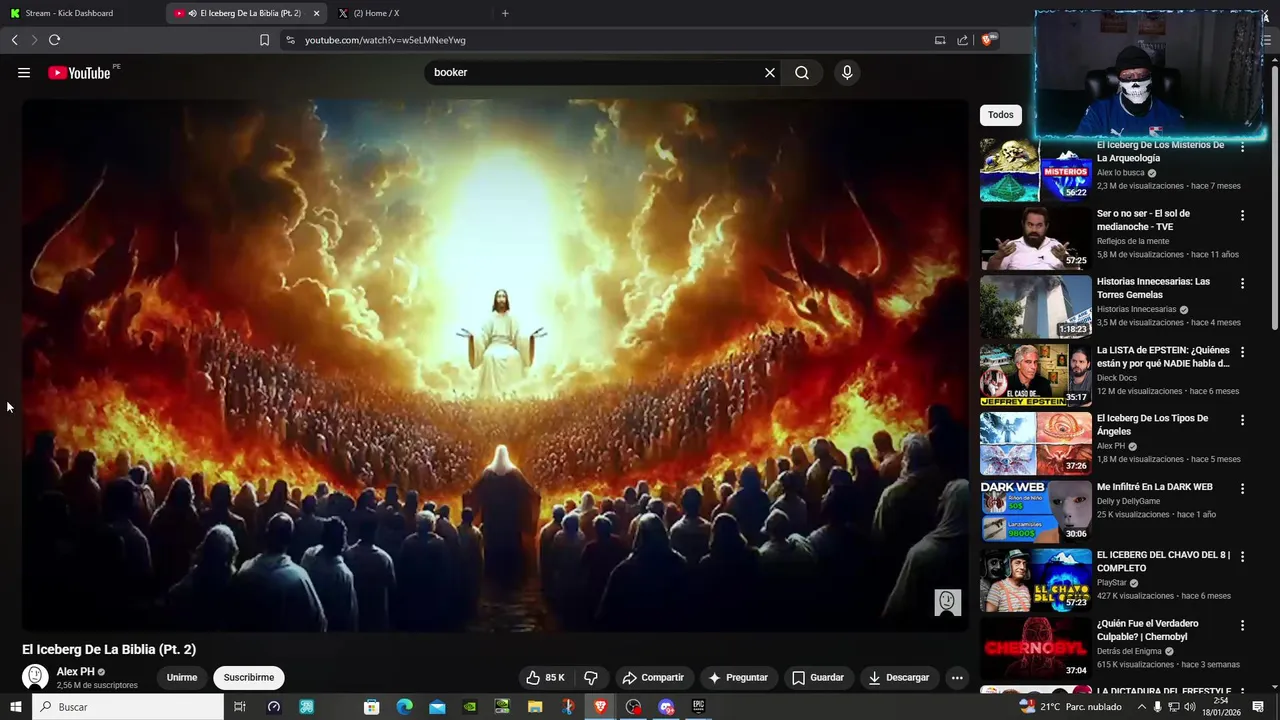
Task: Clear the 'booker' search text
Action: click(770, 72)
